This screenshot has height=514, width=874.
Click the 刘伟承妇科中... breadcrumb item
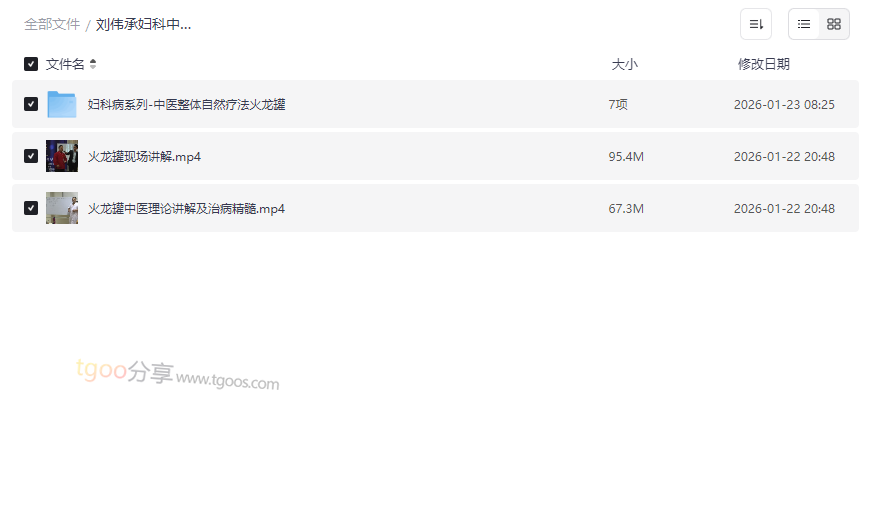tap(143, 25)
